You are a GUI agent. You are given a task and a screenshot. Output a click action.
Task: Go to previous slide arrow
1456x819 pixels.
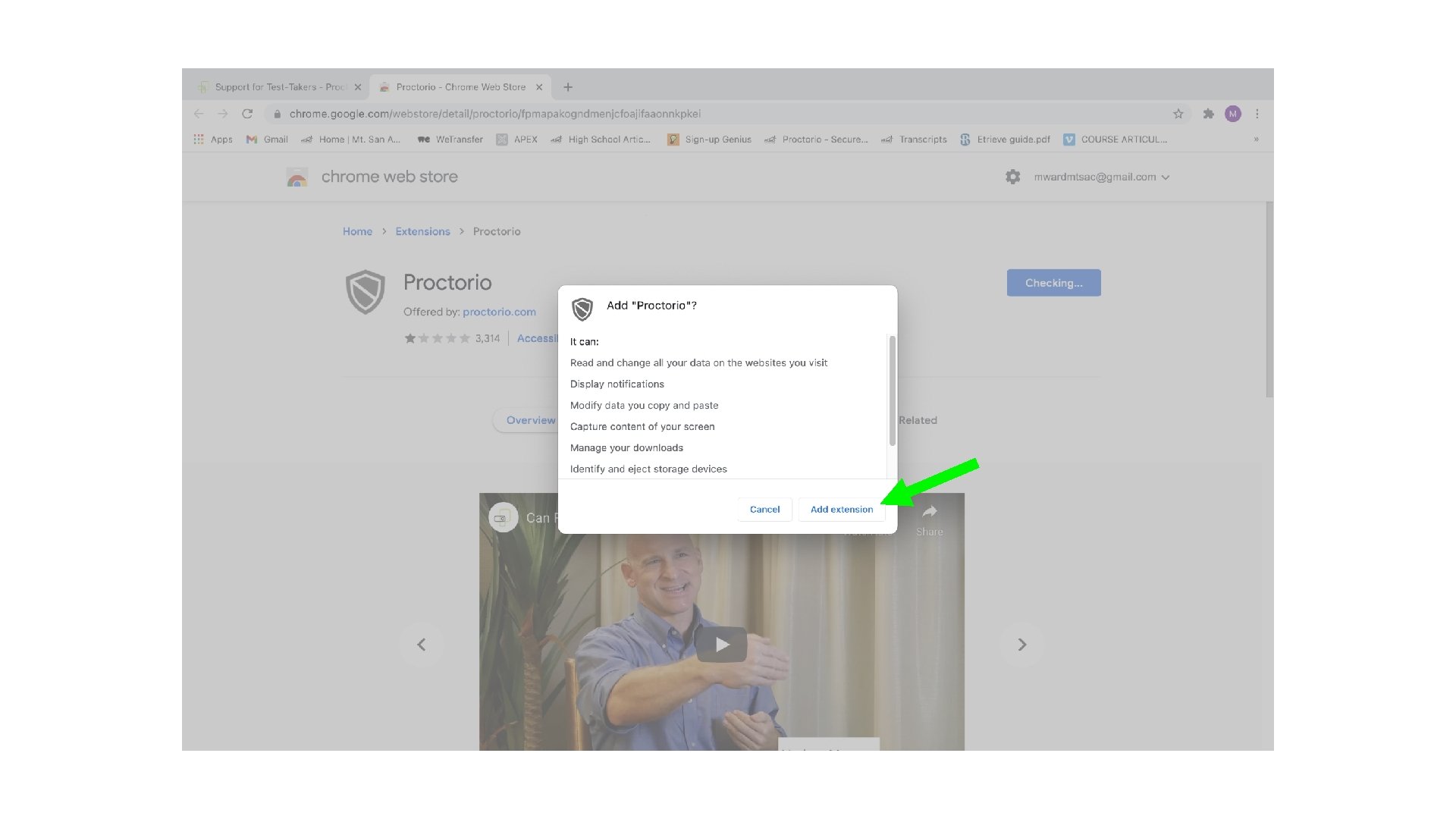pyautogui.click(x=422, y=645)
